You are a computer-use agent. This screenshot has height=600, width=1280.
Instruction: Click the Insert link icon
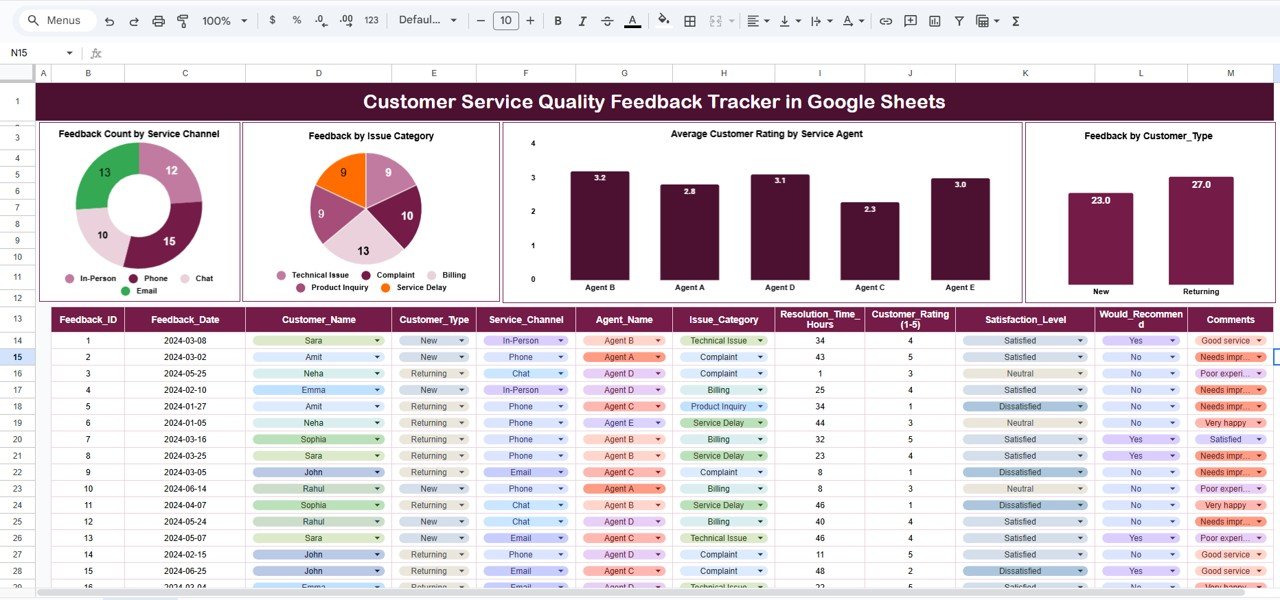click(887, 20)
